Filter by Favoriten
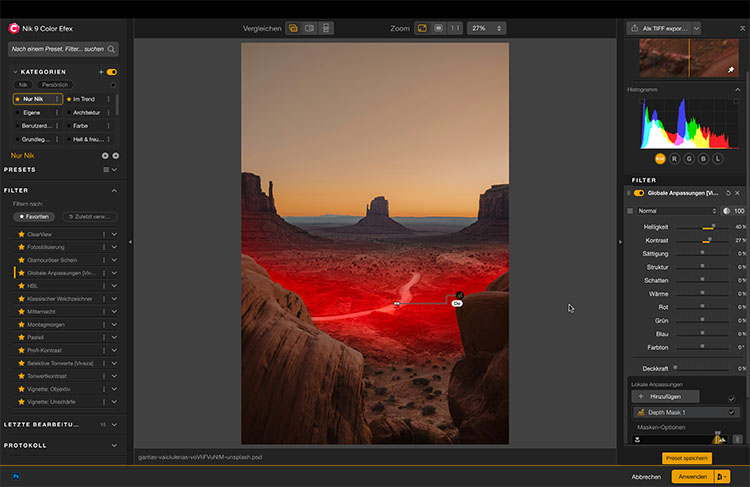 pyautogui.click(x=35, y=216)
